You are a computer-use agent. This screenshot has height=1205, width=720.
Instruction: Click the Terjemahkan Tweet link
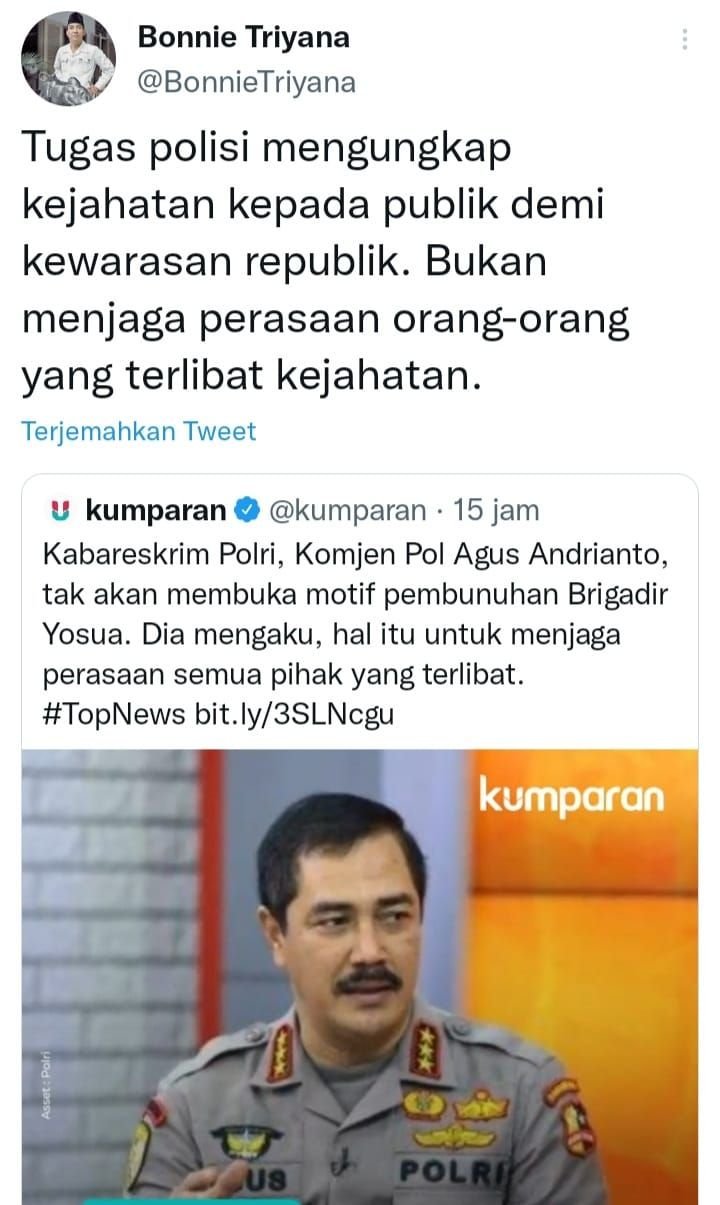click(x=139, y=431)
